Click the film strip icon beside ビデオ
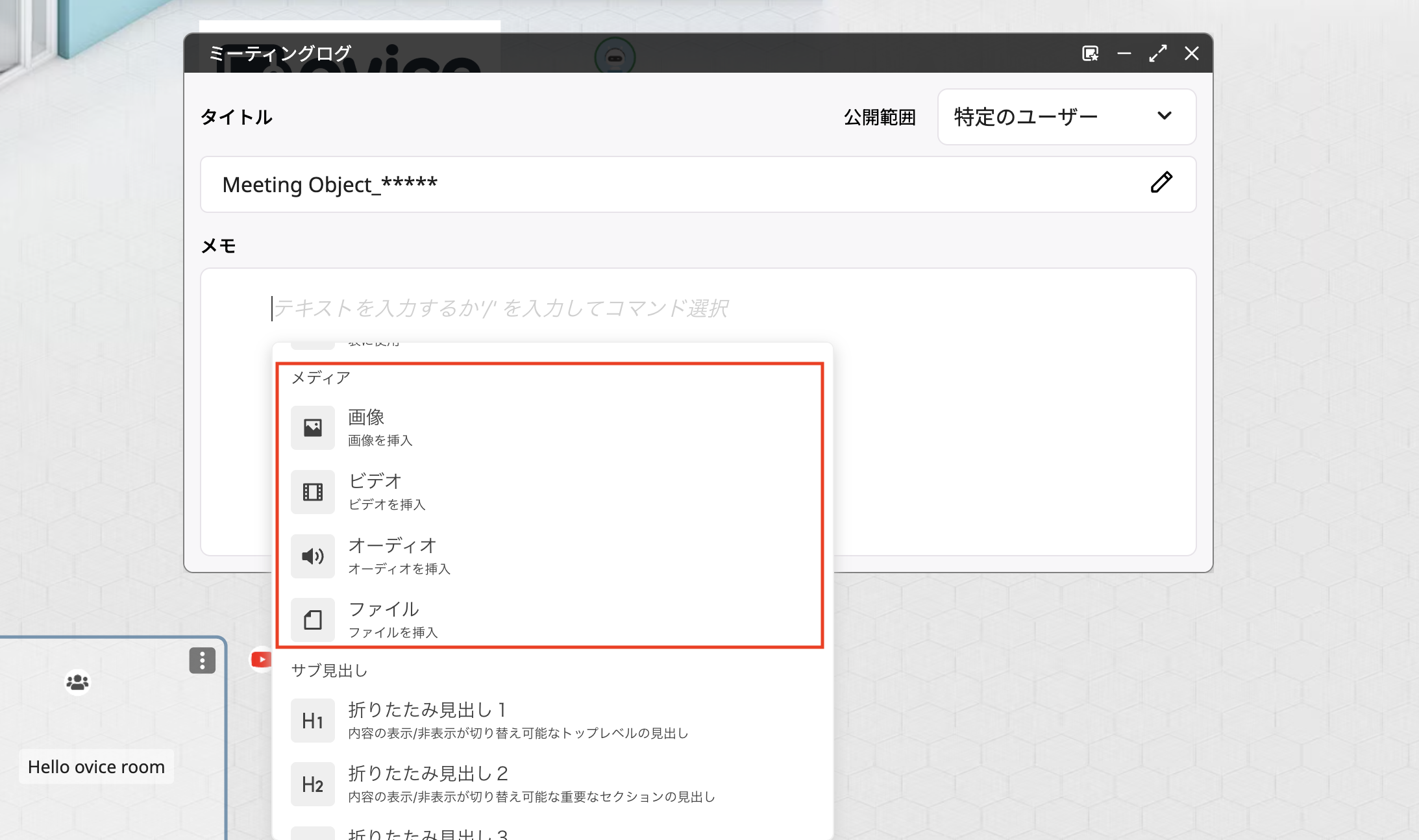Screen dimensions: 1419x840 click(x=313, y=491)
